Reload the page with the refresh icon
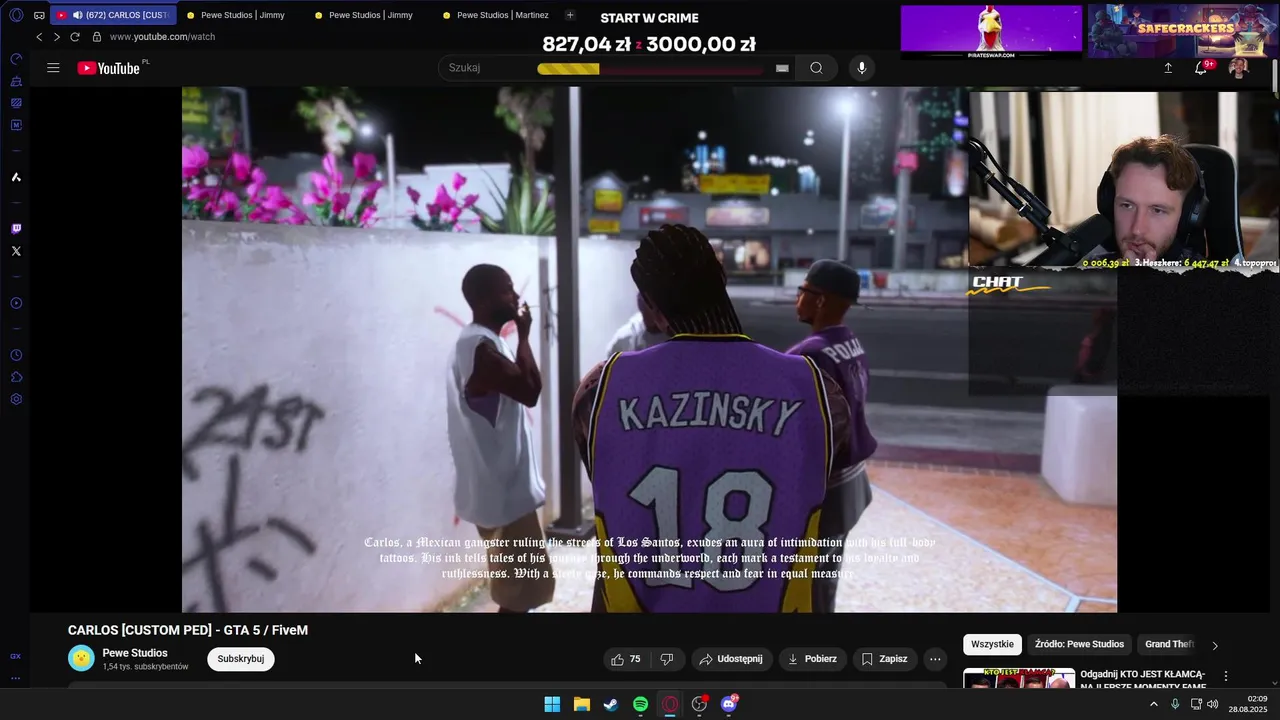 coord(74,37)
